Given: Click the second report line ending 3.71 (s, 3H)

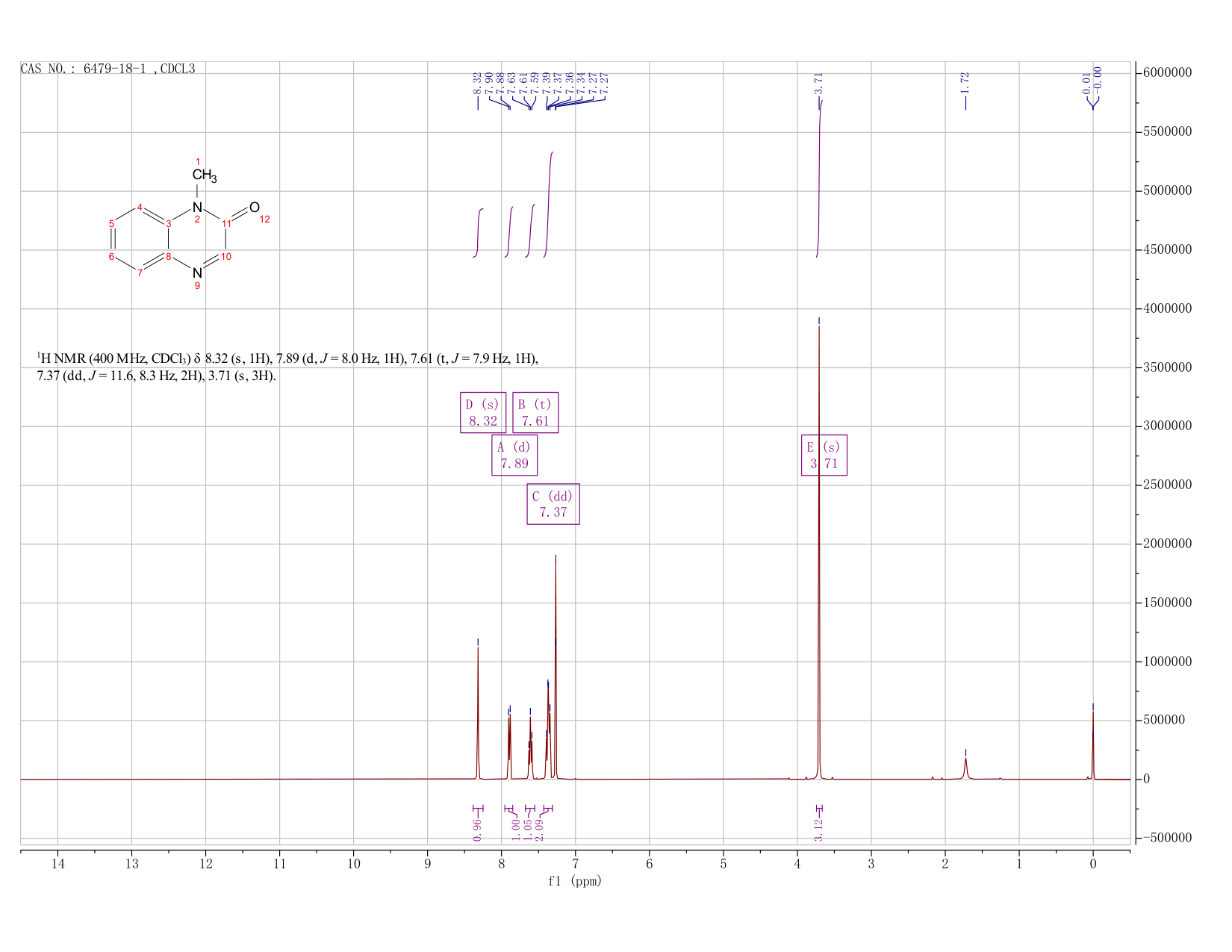Looking at the screenshot, I should coord(157,376).
